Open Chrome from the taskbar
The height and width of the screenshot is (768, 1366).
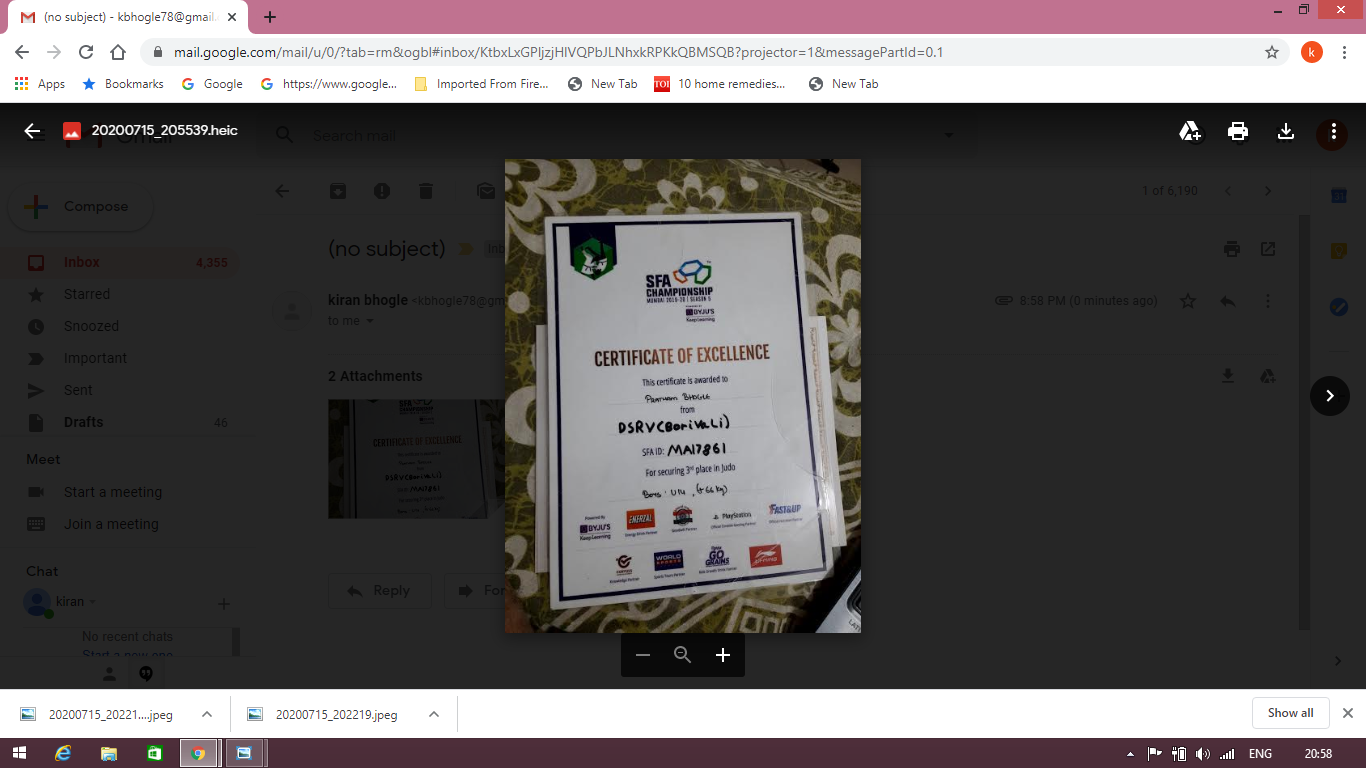click(x=198, y=753)
